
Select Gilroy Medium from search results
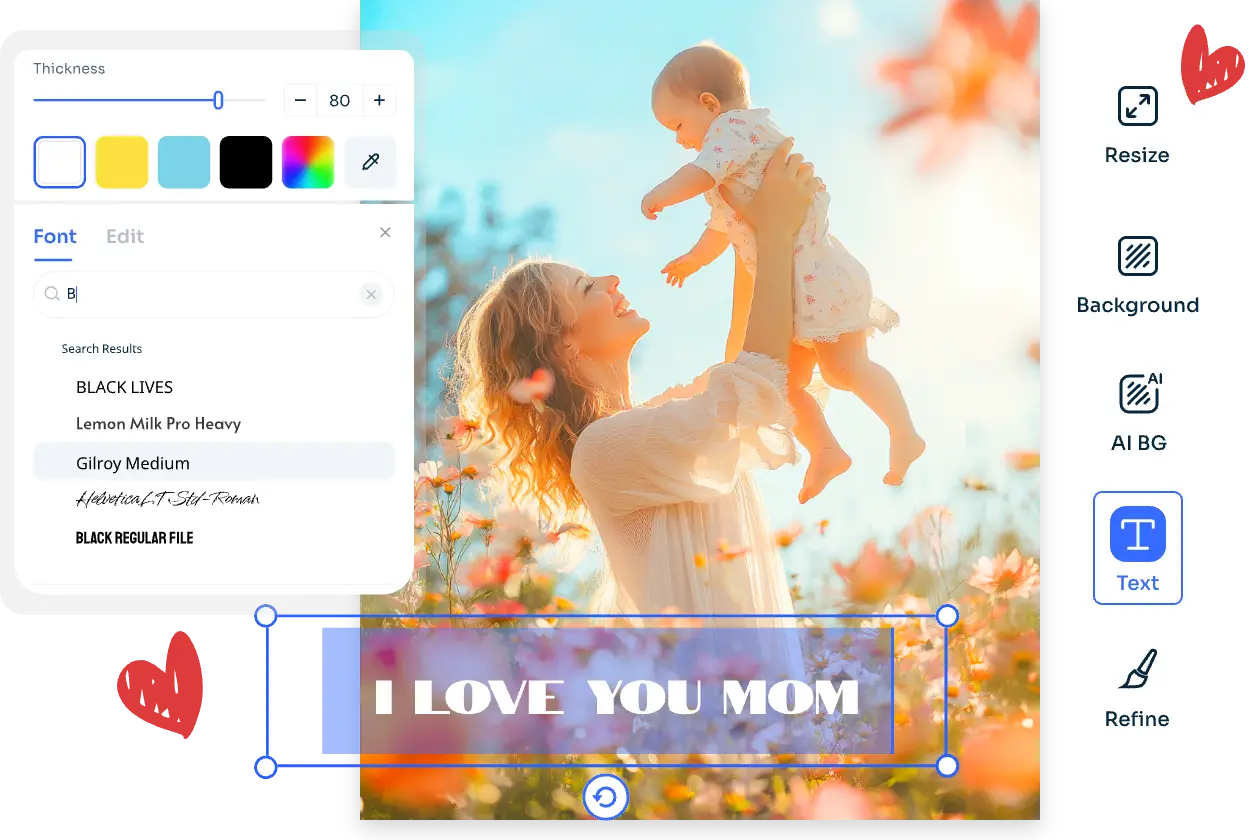(x=133, y=463)
